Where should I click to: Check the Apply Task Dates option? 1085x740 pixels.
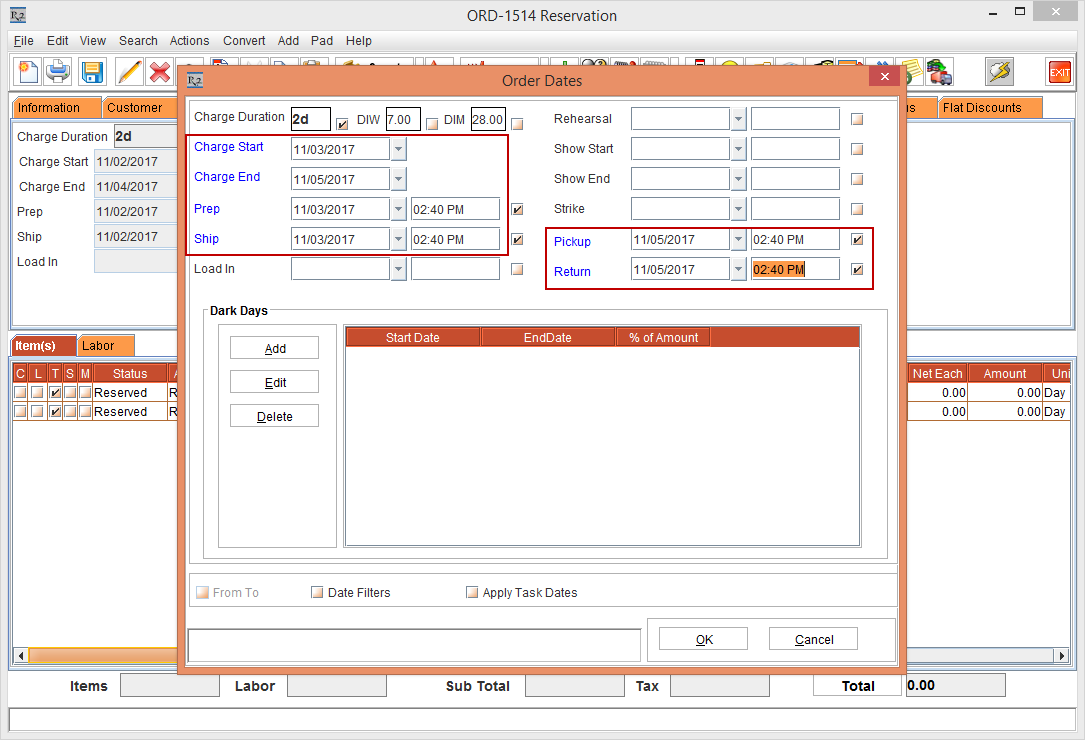pyautogui.click(x=471, y=592)
